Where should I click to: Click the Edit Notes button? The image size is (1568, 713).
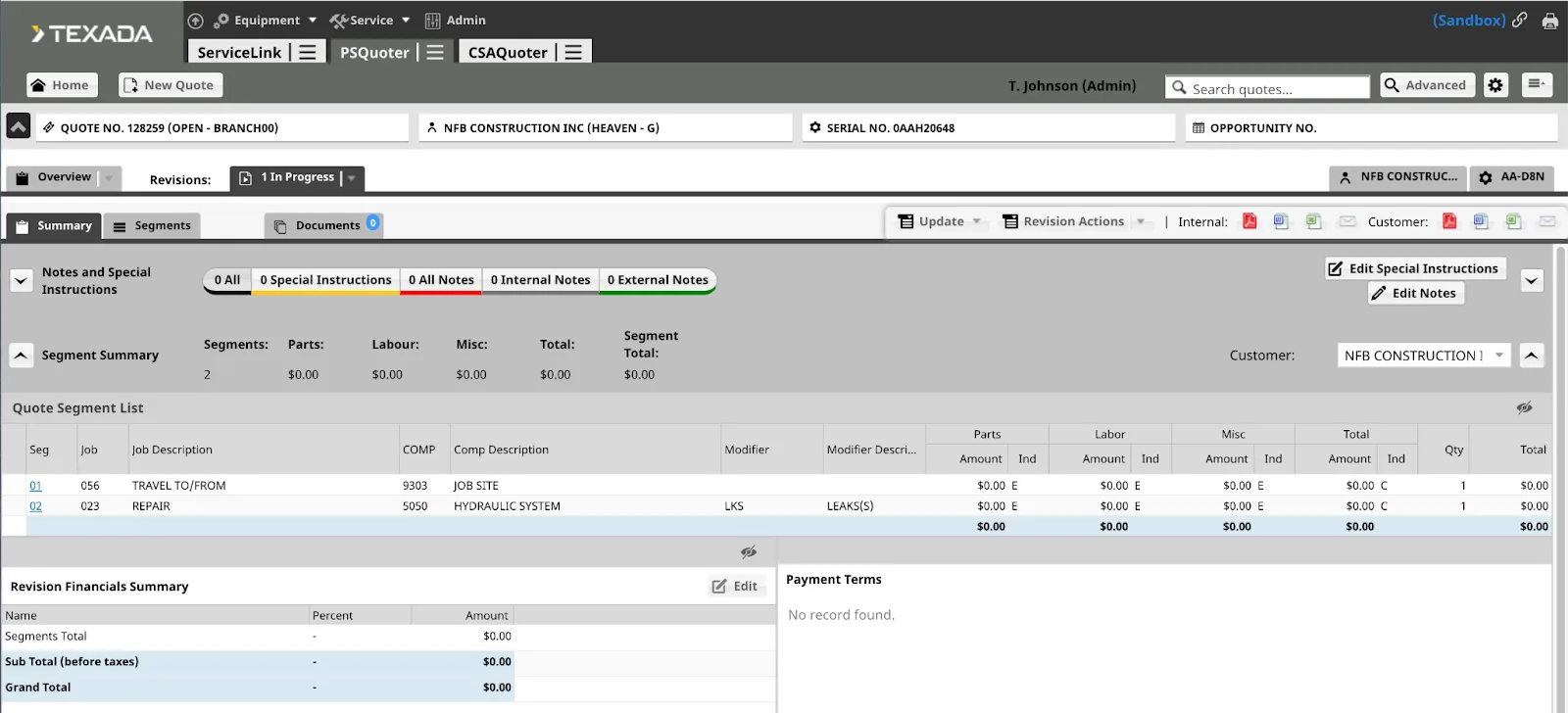pos(1416,293)
